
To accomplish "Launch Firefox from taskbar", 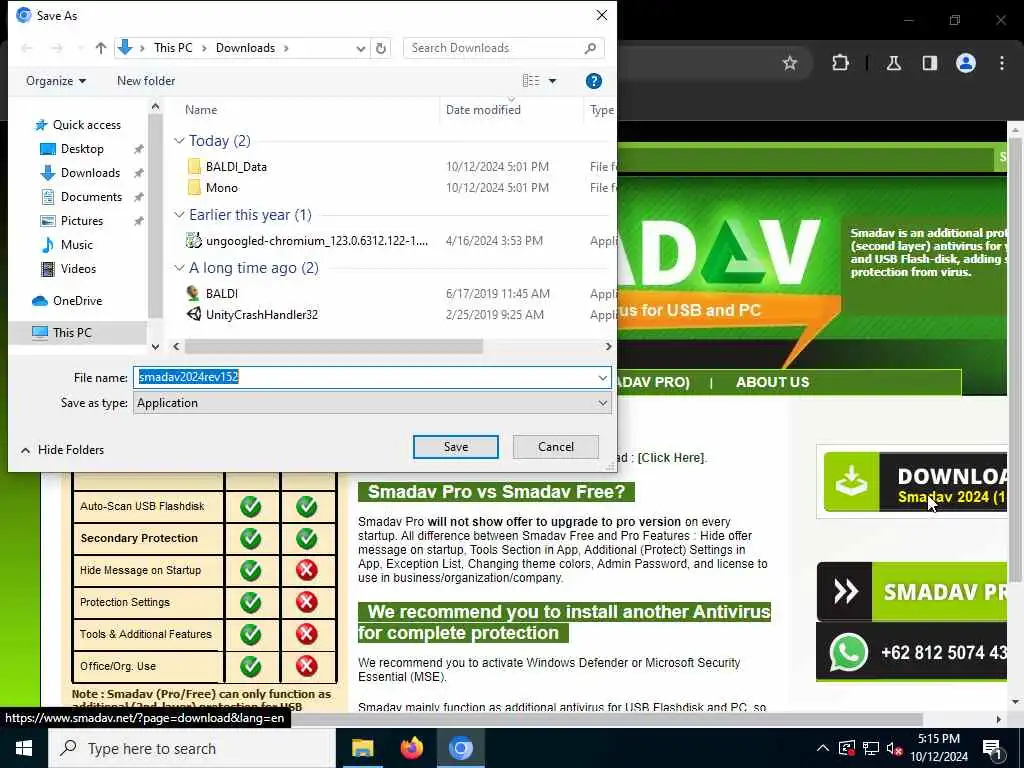I will [x=411, y=748].
